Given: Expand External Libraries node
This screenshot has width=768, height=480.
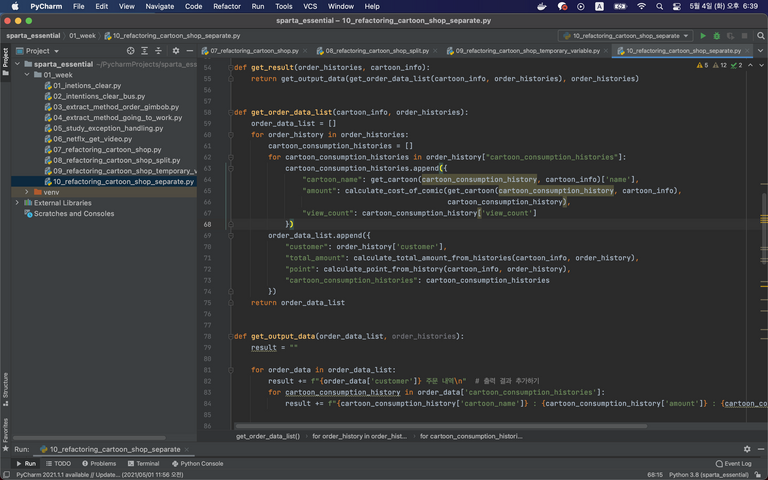Looking at the screenshot, I should tap(18, 203).
